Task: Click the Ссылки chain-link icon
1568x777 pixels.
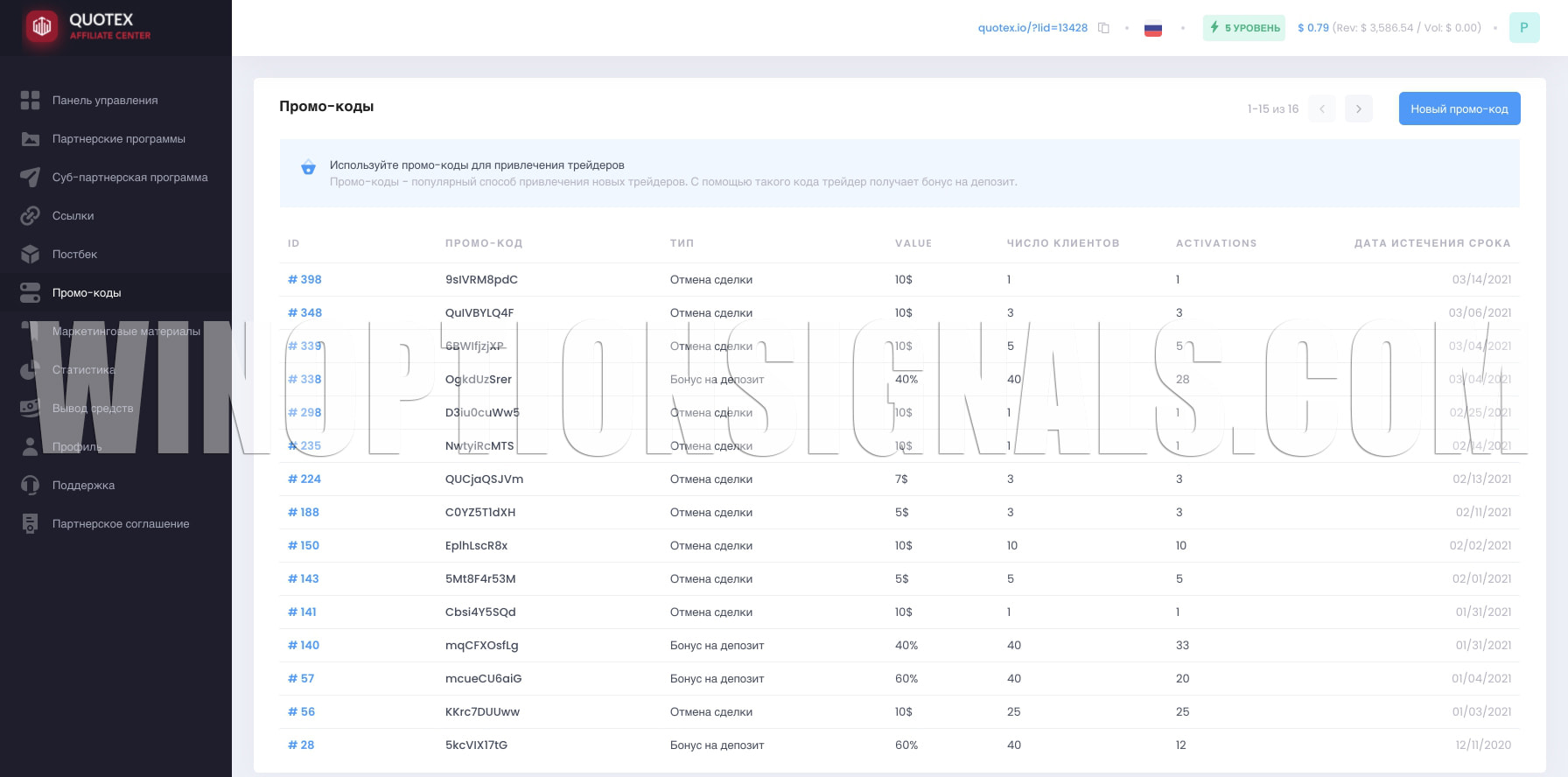Action: (31, 216)
